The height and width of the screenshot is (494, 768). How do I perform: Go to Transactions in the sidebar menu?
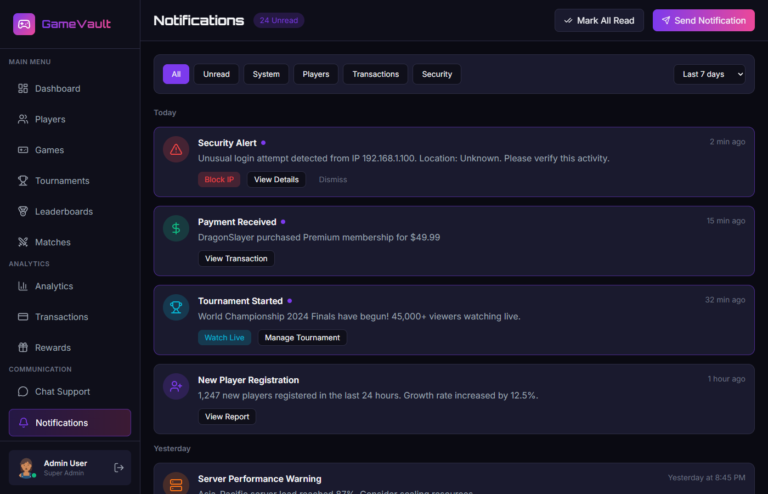tap(70, 317)
